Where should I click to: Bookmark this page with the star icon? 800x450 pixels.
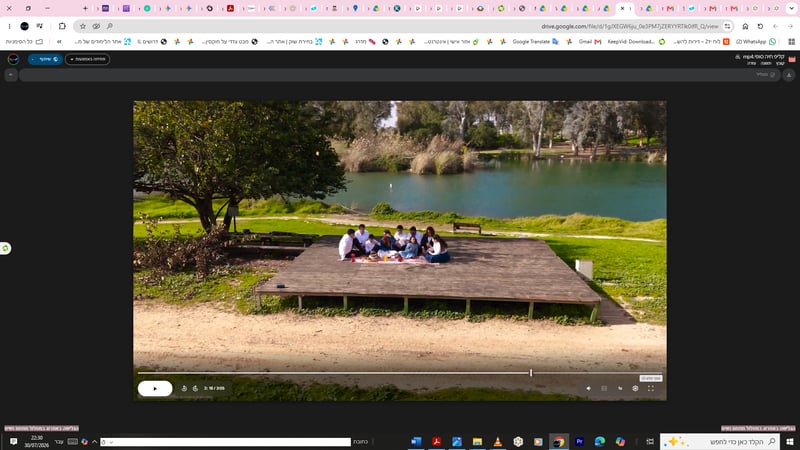[x=83, y=26]
